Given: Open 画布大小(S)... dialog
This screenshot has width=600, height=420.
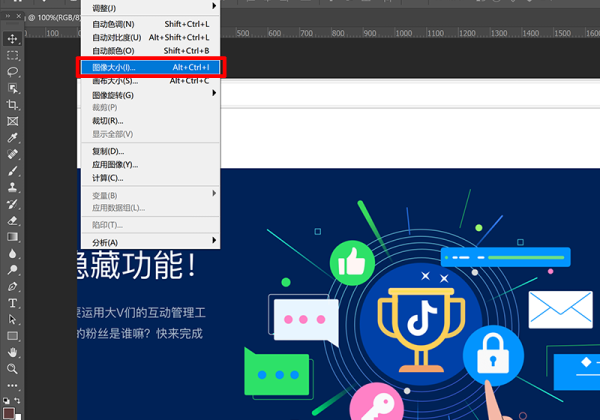Looking at the screenshot, I should tap(150, 81).
